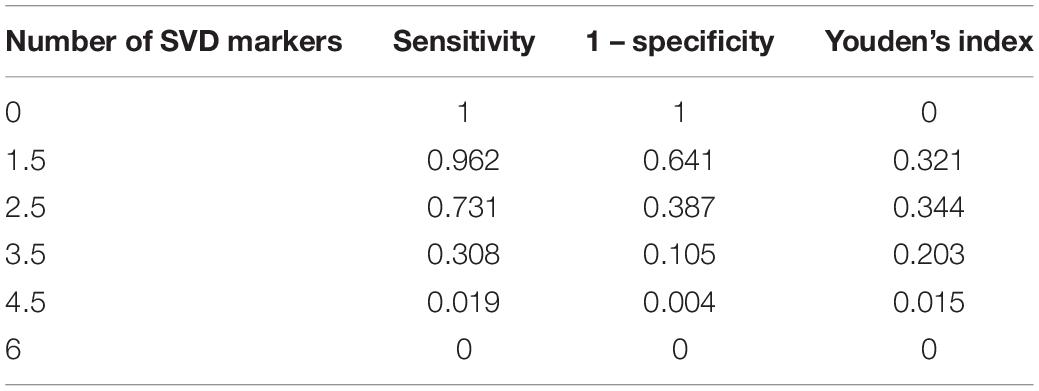Screen dimensions: 1039x391
Task: Click the row label 1.5
Action: (x=25, y=161)
